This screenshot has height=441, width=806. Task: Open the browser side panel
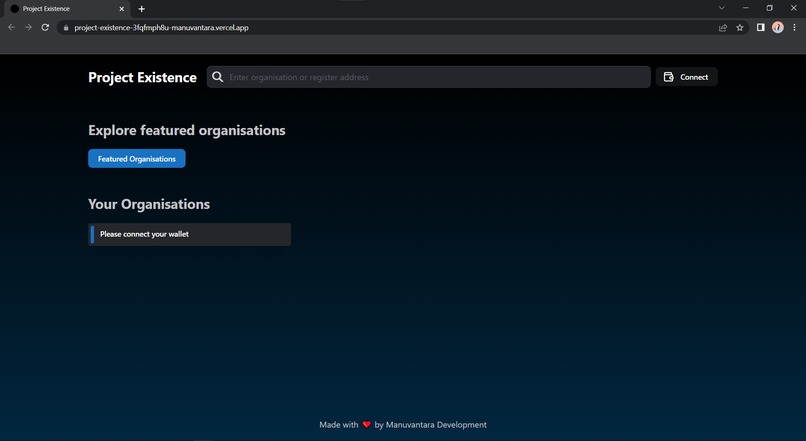pyautogui.click(x=761, y=27)
